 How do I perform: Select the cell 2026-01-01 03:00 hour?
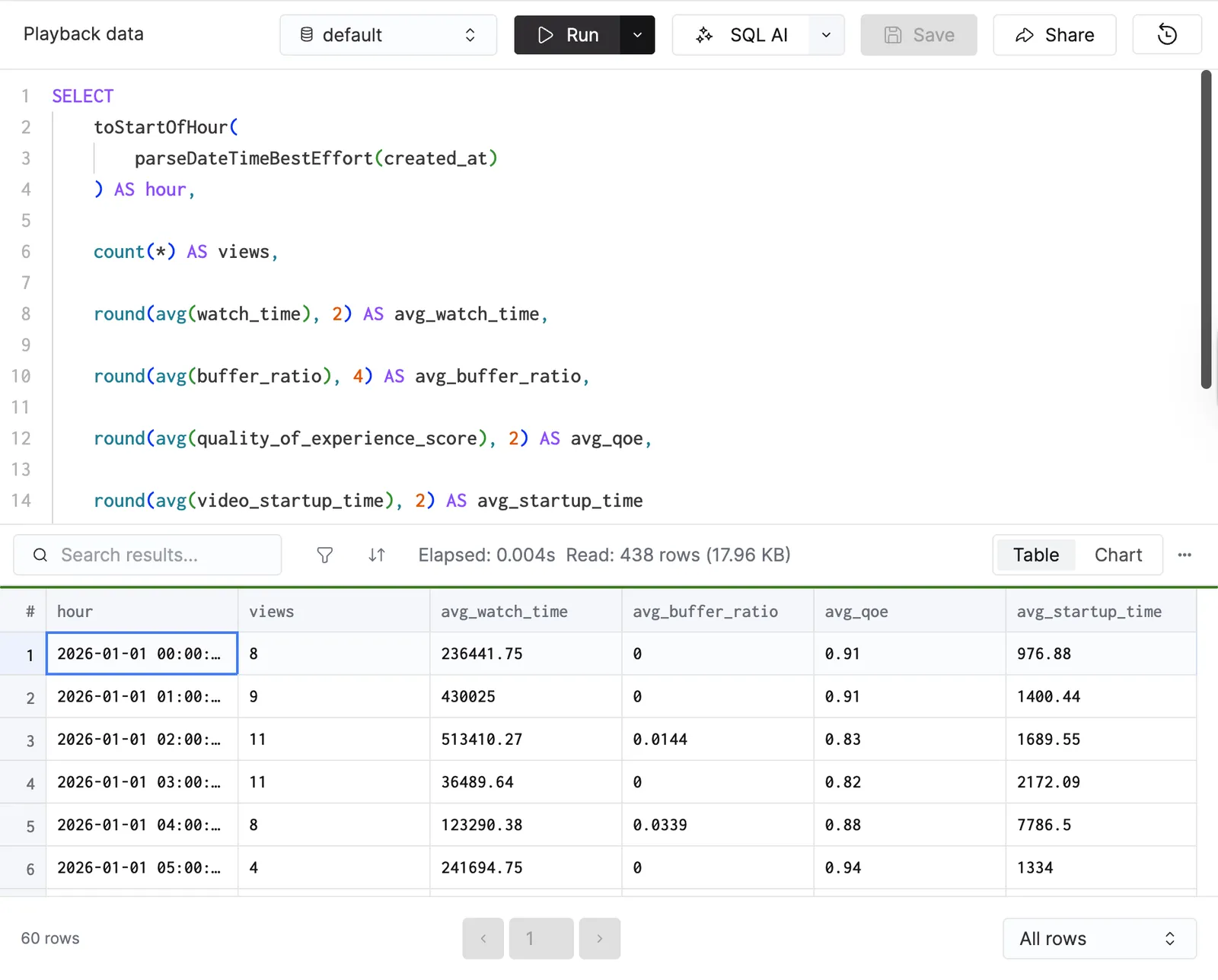[x=142, y=782]
